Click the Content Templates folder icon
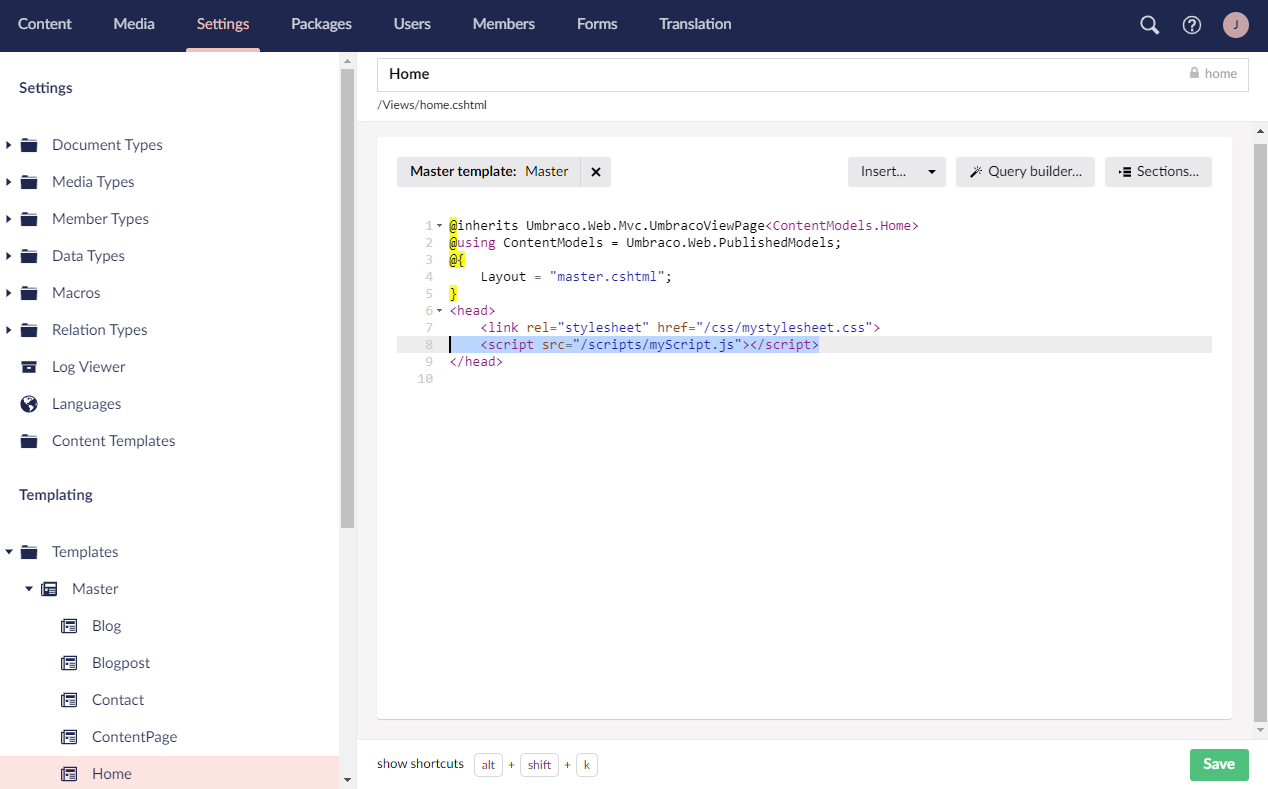The image size is (1268, 789). point(30,441)
